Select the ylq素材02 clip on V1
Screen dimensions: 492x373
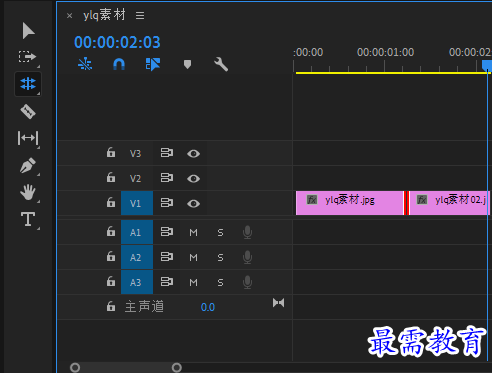[x=450, y=203]
